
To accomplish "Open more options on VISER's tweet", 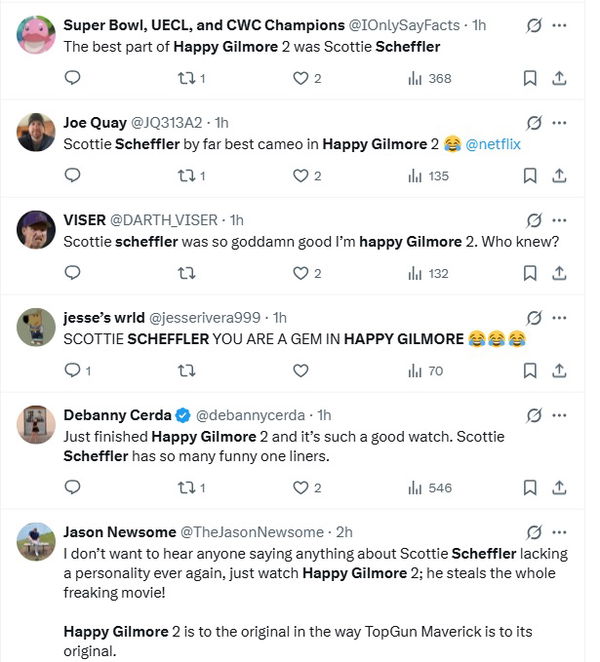I will 559,220.
